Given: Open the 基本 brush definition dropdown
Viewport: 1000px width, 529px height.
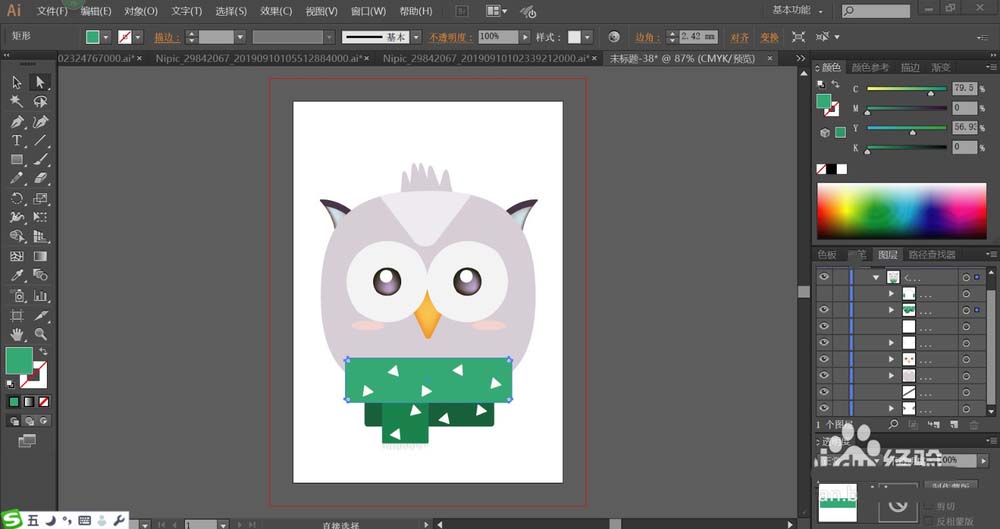Looking at the screenshot, I should click(x=416, y=38).
